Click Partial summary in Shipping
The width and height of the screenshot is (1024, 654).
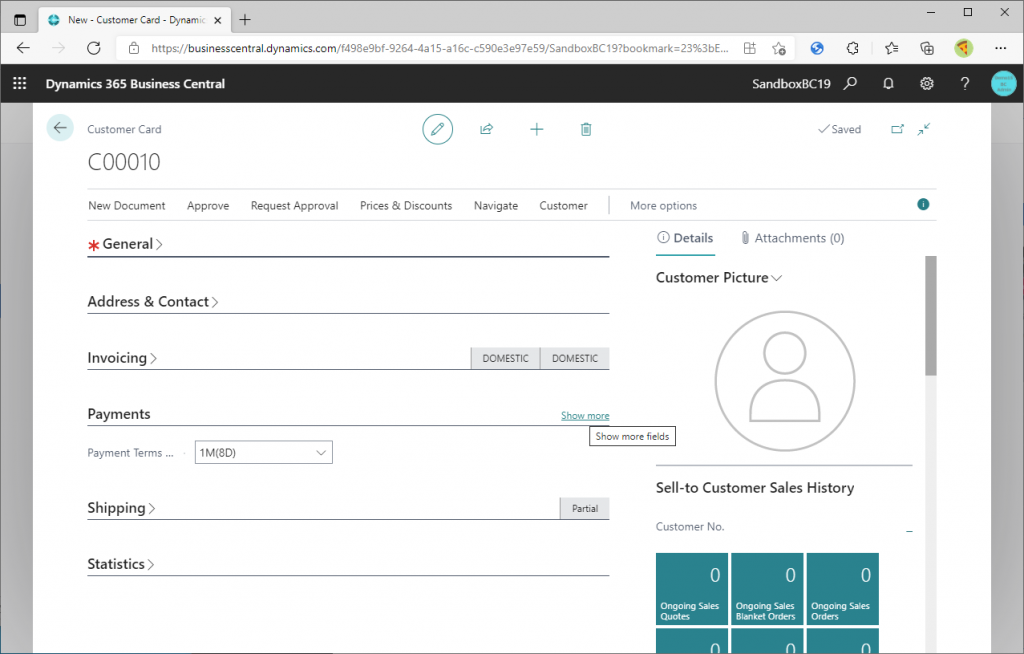pyautogui.click(x=584, y=508)
